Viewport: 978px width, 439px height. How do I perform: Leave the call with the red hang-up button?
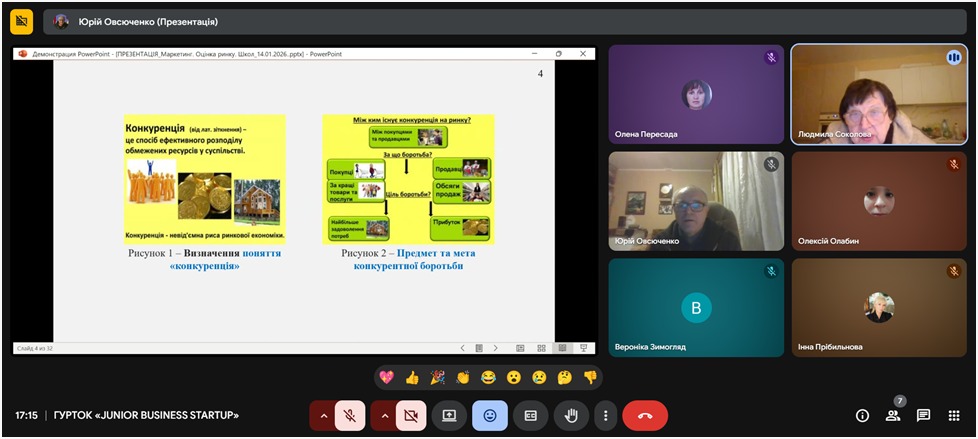tap(645, 415)
